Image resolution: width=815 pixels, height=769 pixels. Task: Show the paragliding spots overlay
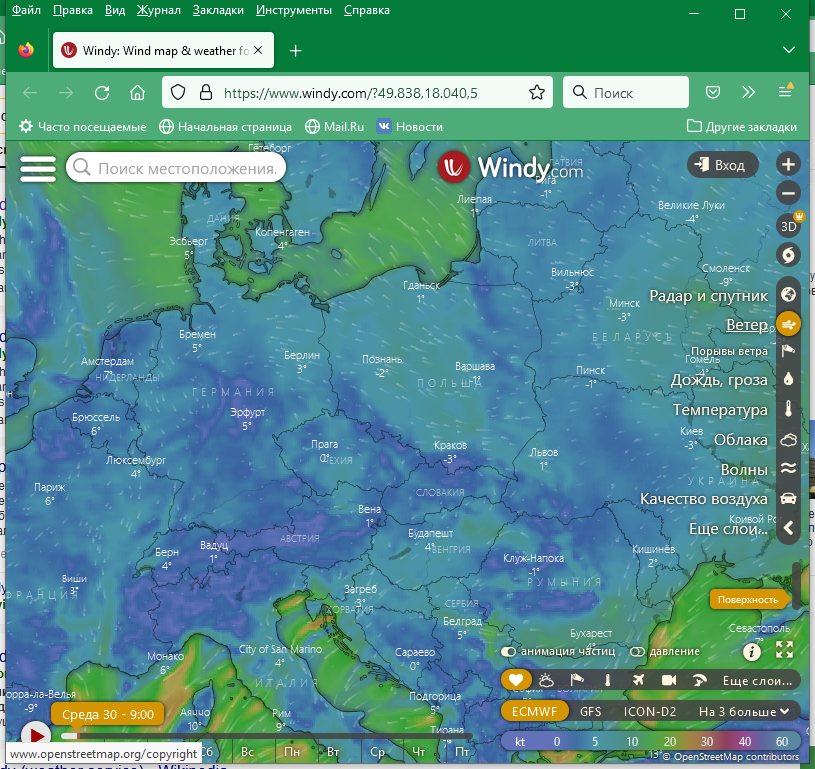pos(700,680)
